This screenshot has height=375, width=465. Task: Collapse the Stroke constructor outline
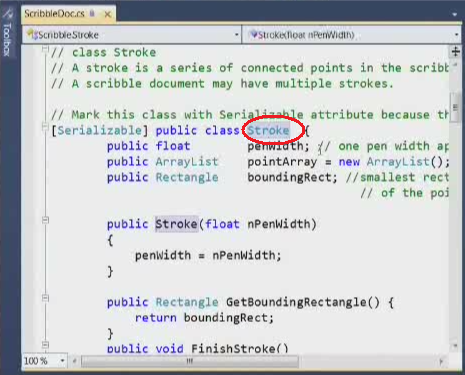45,220
